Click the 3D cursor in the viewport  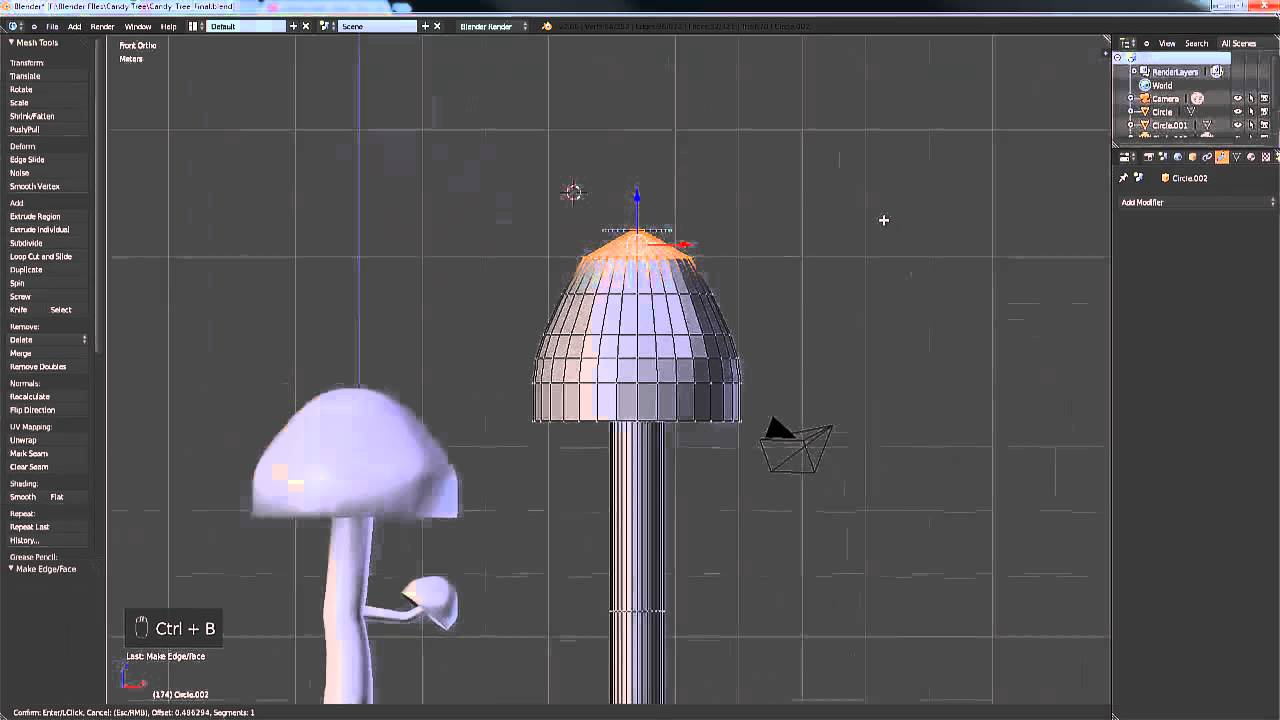(573, 192)
